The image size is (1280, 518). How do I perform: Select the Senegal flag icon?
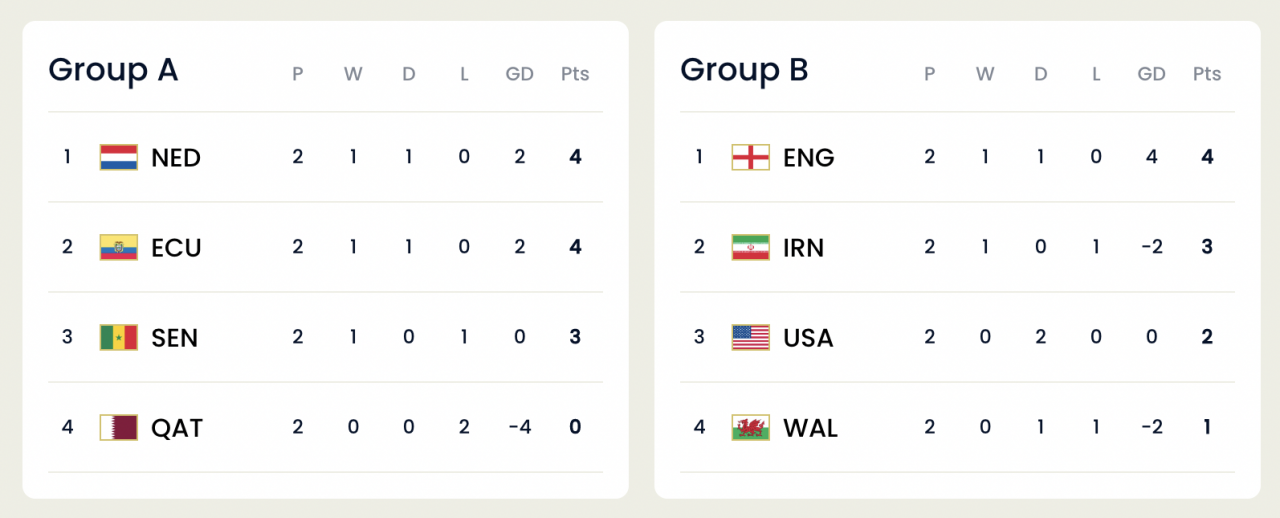[x=118, y=337]
